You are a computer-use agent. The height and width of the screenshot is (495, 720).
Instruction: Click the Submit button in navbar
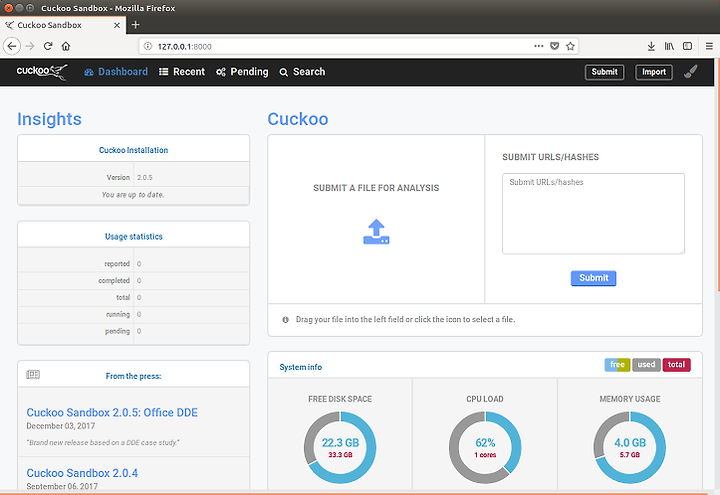[x=604, y=72]
